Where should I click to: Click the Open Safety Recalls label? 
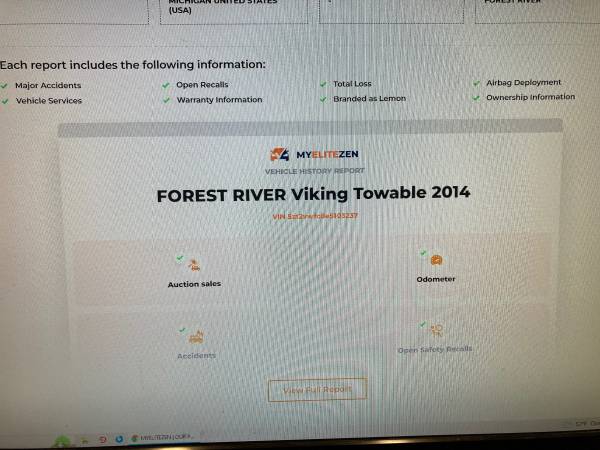click(435, 350)
